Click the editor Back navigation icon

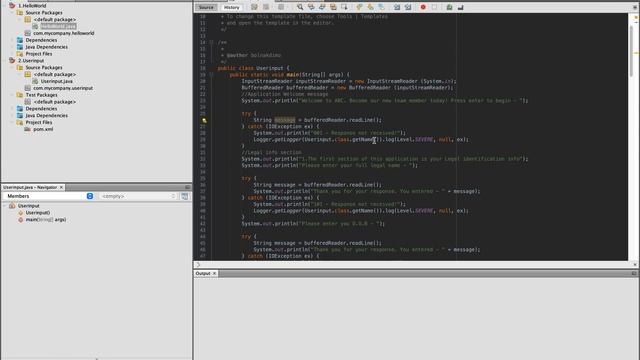266,7
